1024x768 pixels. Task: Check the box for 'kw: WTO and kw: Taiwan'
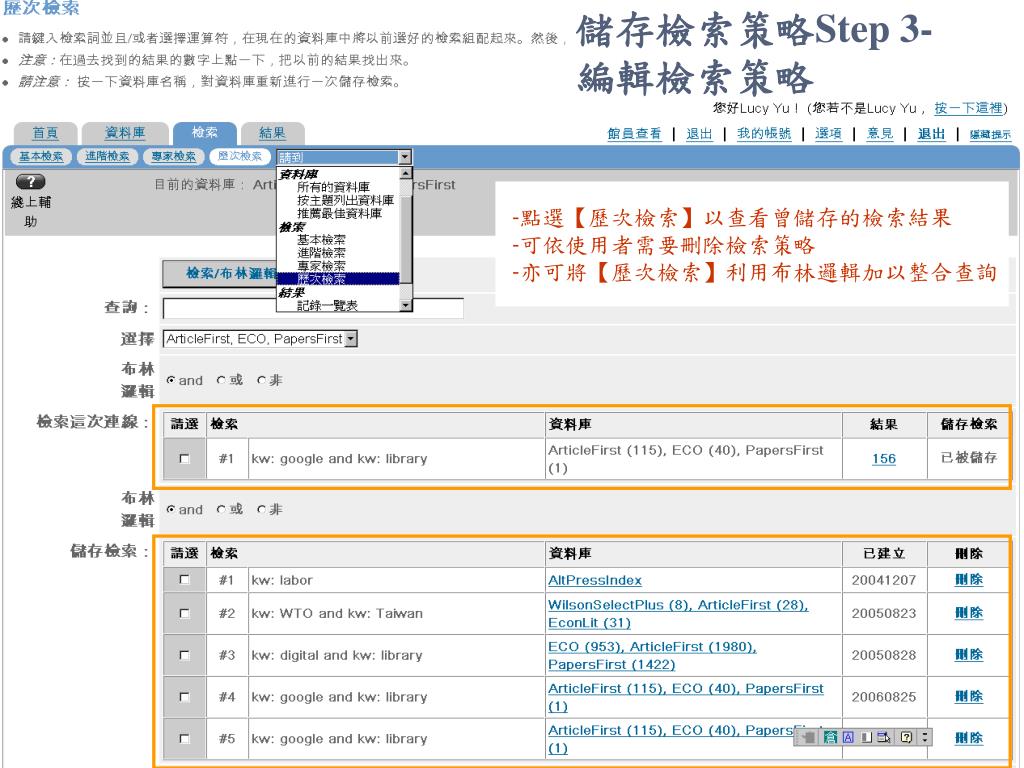184,613
